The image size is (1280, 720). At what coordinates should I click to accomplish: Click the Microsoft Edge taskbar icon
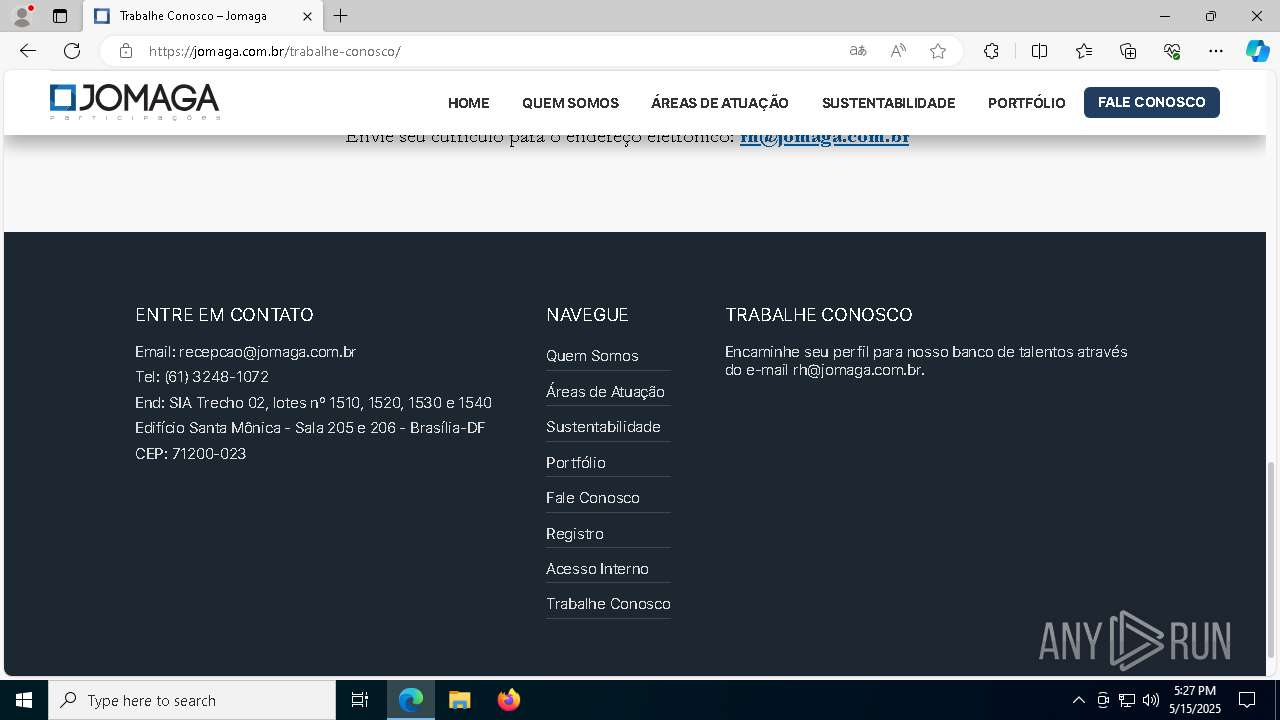[411, 700]
